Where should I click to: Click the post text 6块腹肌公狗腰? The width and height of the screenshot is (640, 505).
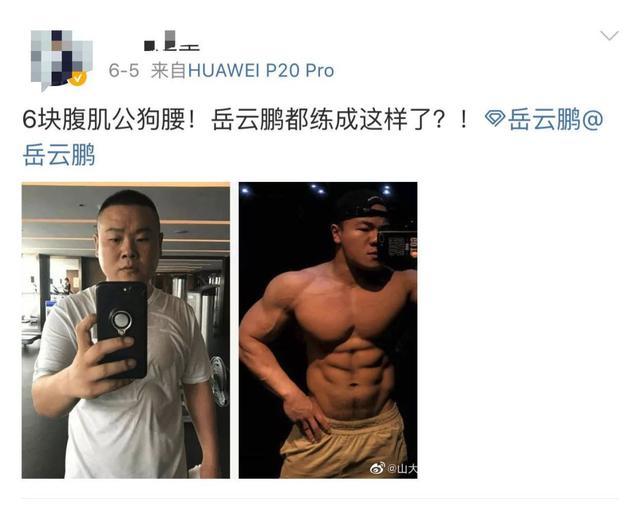(104, 120)
